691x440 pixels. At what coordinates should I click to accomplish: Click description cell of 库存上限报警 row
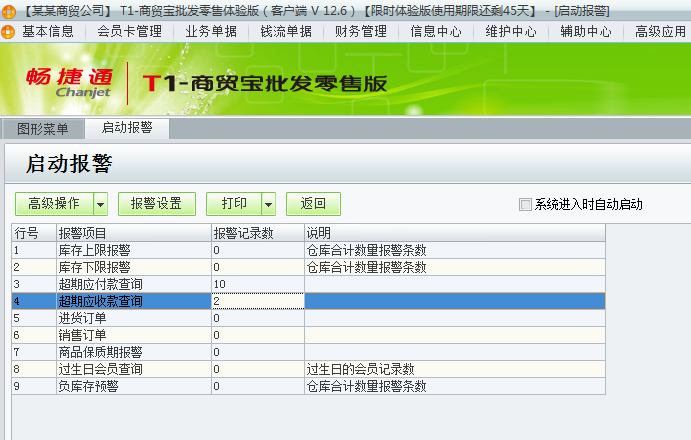point(455,250)
